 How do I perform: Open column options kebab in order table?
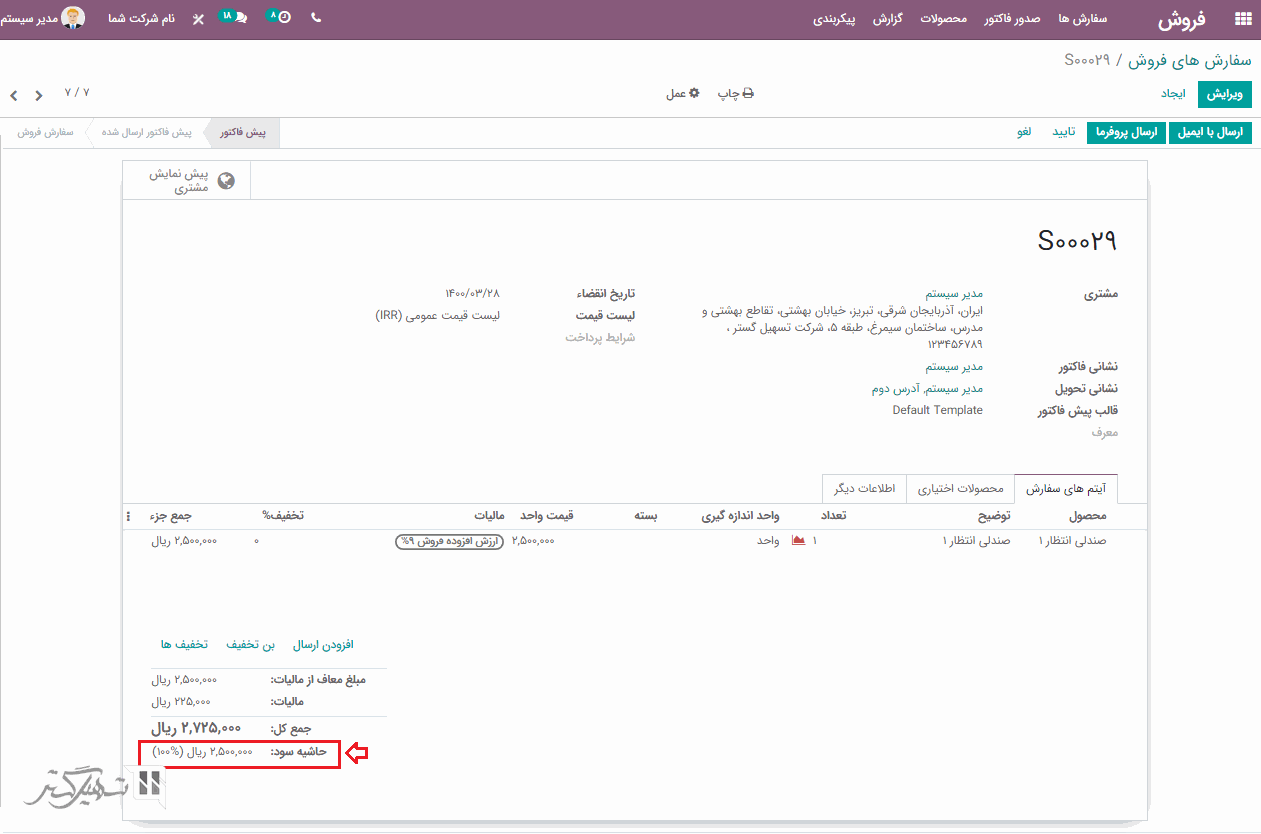(128, 516)
